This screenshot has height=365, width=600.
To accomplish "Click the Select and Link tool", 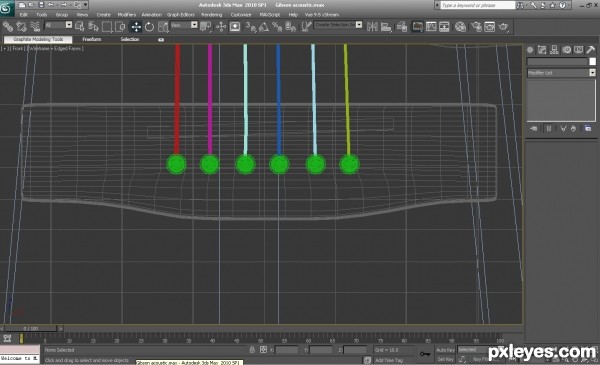I will click(8, 27).
